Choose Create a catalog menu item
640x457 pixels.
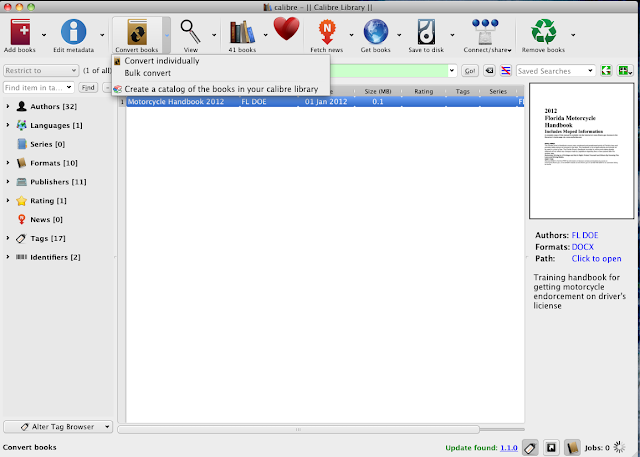click(220, 89)
